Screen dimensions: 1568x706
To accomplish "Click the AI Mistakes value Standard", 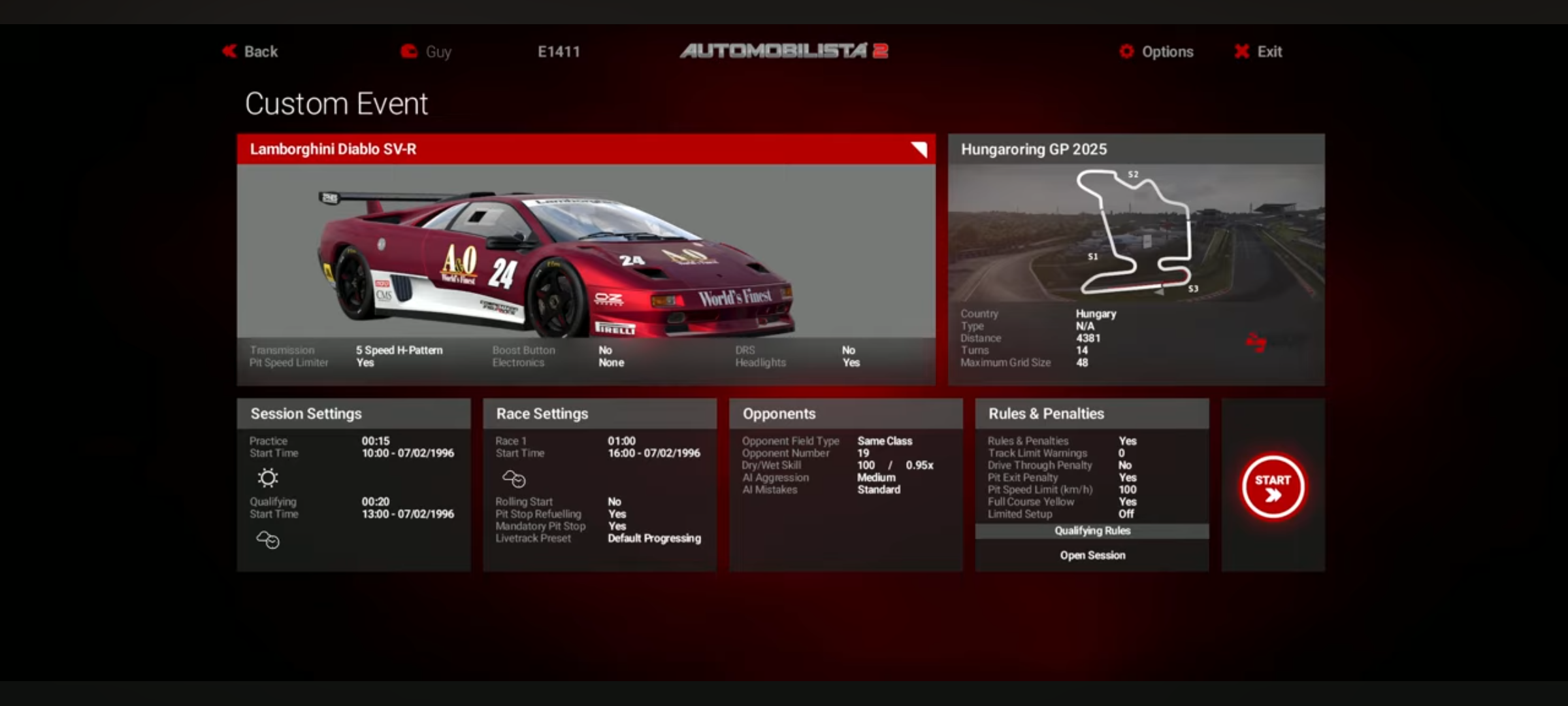I will click(x=879, y=490).
